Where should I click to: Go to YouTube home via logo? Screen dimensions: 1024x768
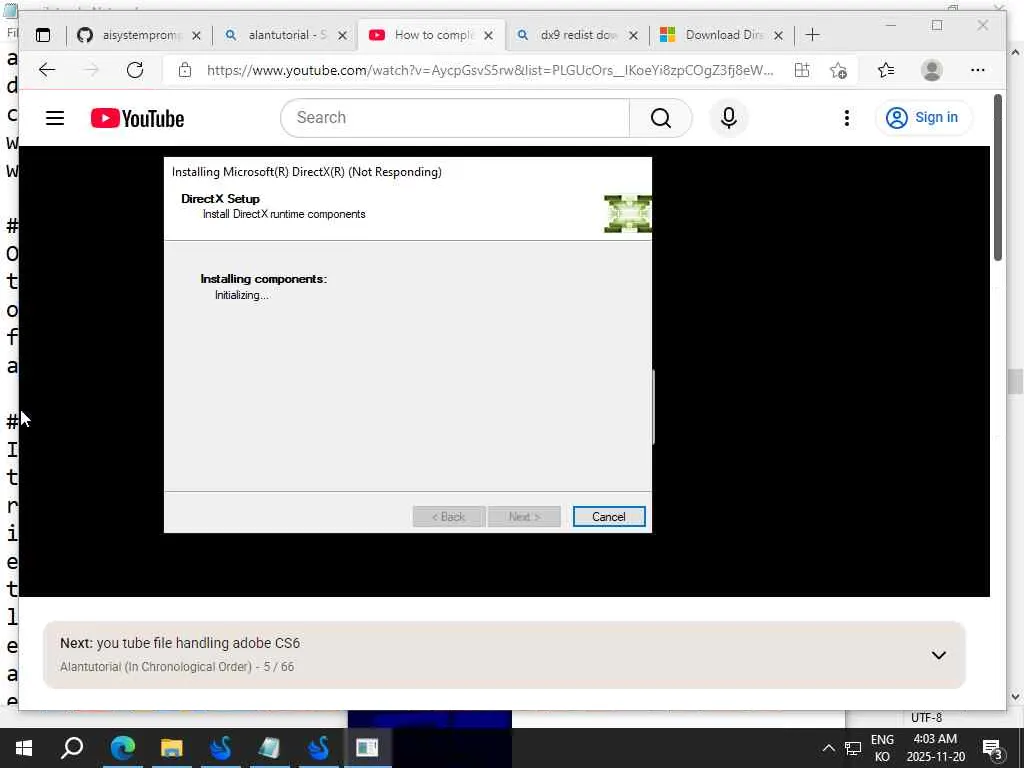point(138,118)
